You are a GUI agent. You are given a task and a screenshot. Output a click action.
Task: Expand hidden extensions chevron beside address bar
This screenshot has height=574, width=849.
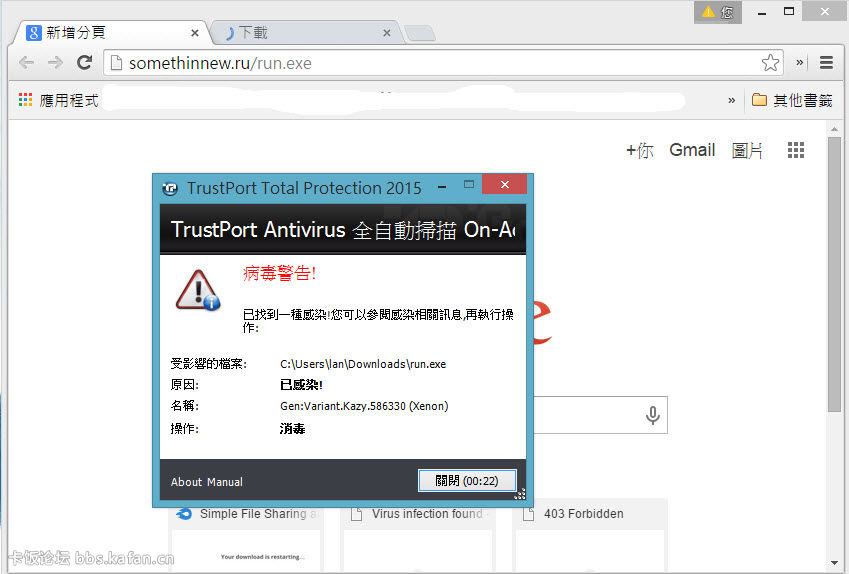point(800,63)
